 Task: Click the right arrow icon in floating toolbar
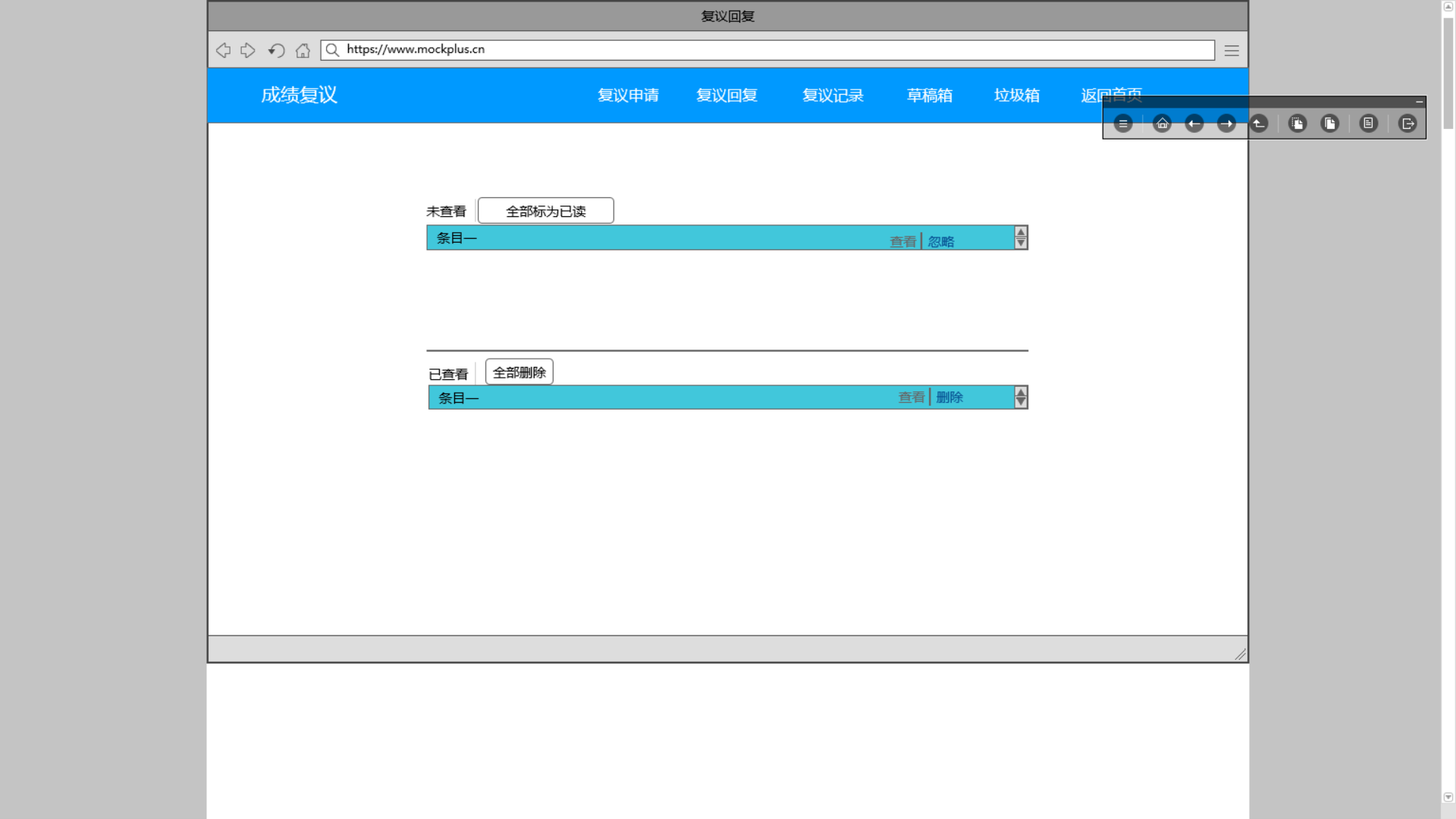click(1226, 124)
